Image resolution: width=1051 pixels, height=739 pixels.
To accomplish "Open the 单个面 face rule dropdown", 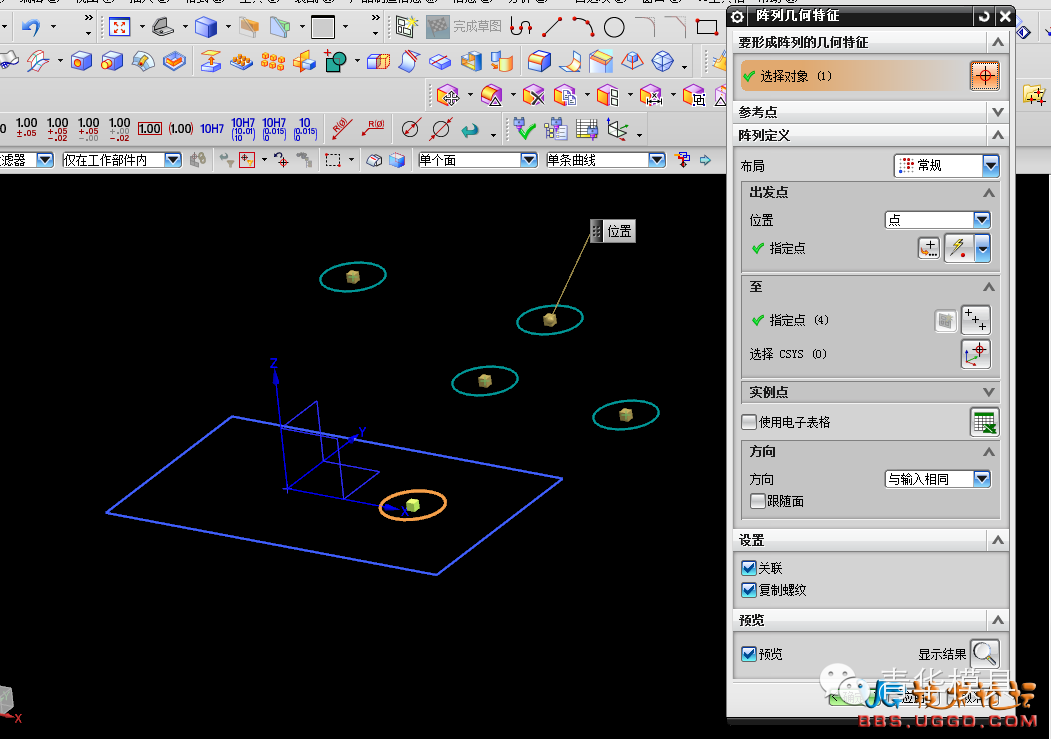I will [x=477, y=160].
